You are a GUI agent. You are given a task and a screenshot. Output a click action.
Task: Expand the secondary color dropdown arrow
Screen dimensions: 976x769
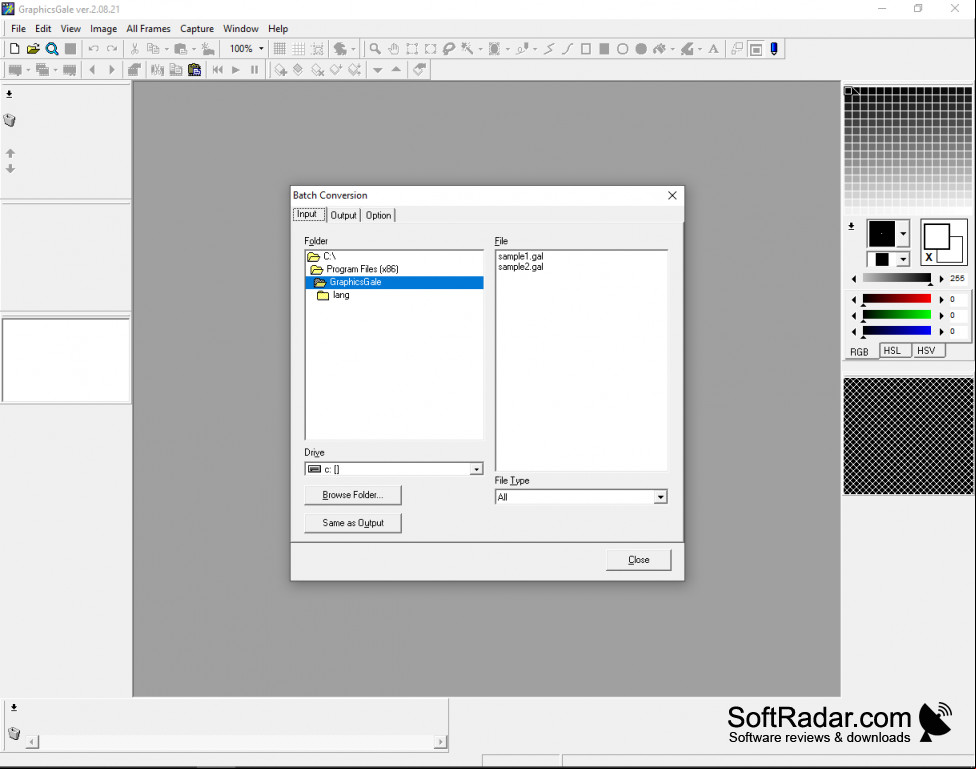[x=903, y=259]
